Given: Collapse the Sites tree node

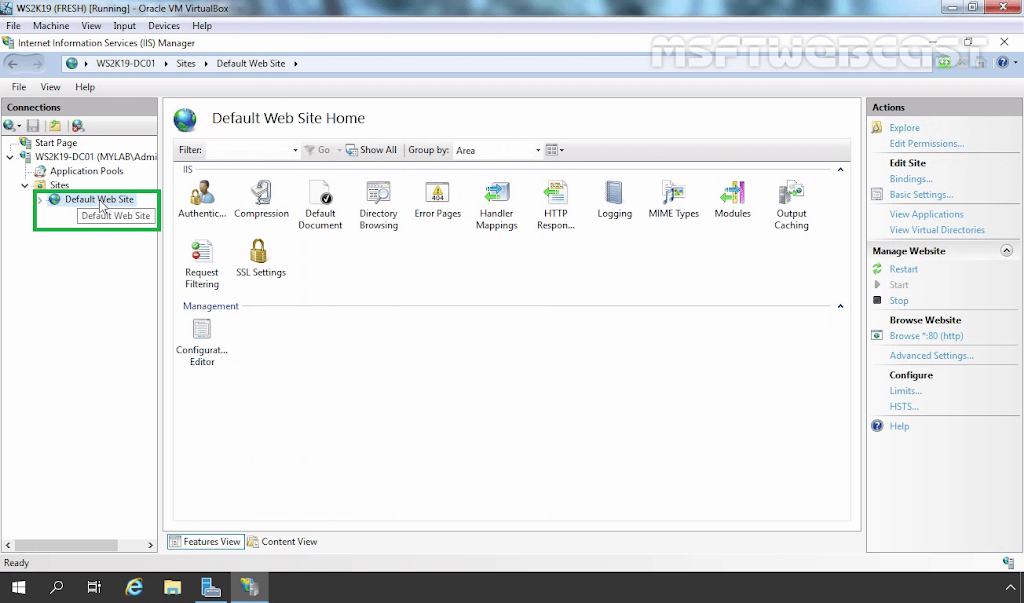Looking at the screenshot, I should pos(25,186).
